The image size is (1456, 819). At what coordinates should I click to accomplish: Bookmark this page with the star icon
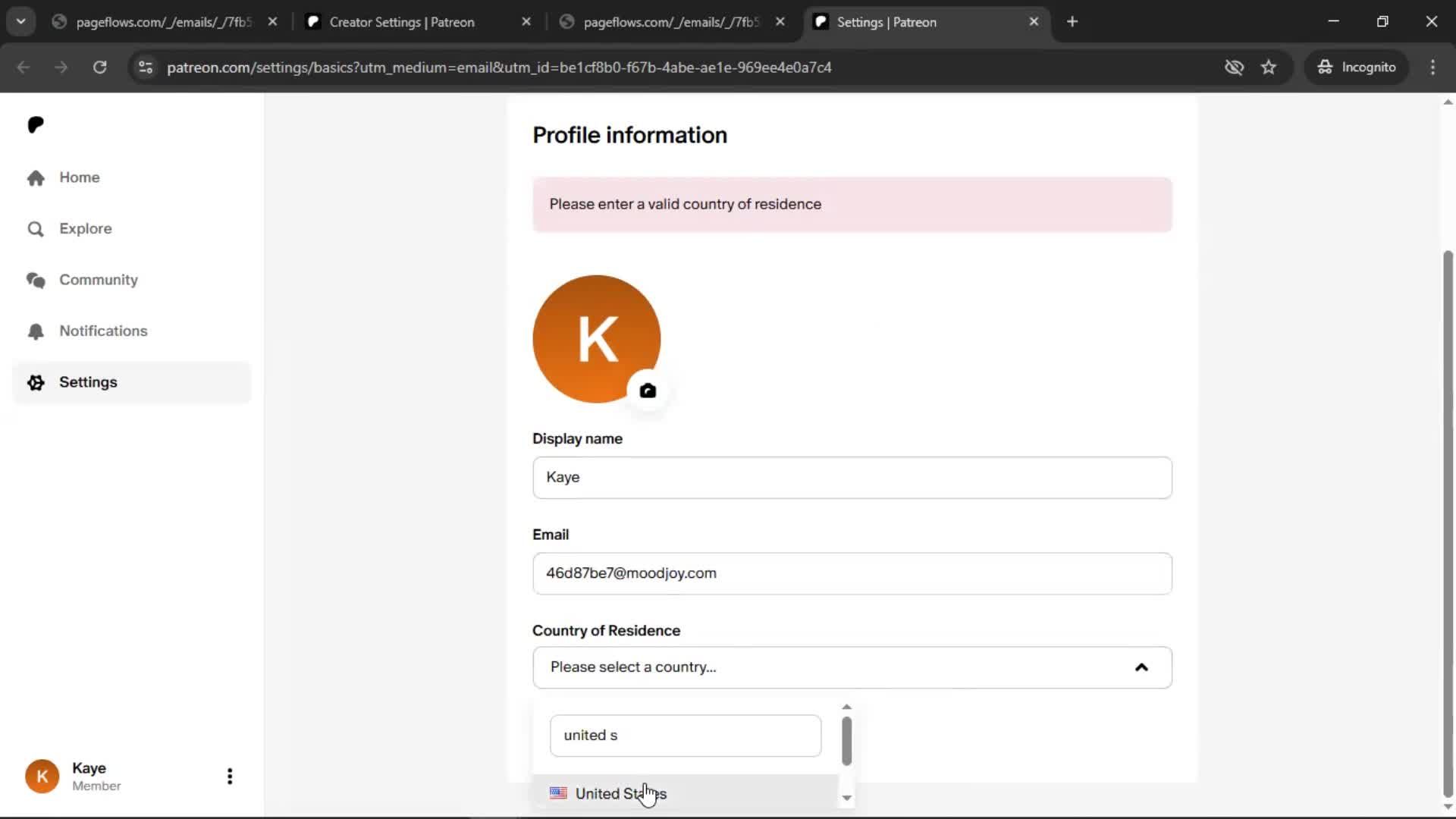tap(1269, 67)
